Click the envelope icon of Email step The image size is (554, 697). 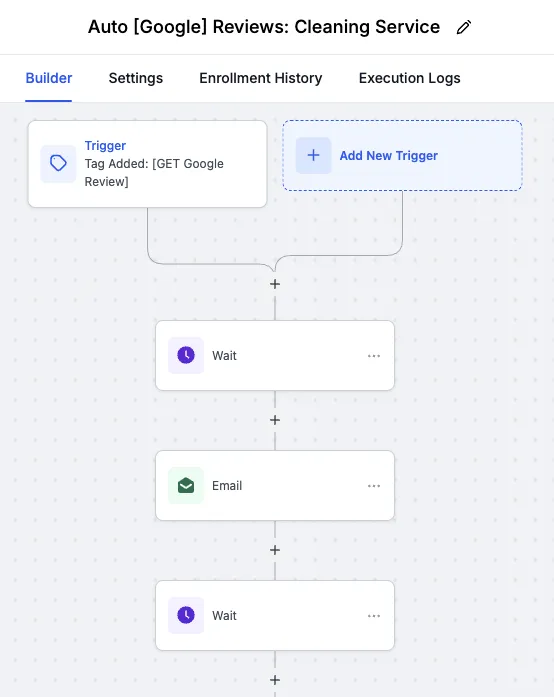(186, 485)
